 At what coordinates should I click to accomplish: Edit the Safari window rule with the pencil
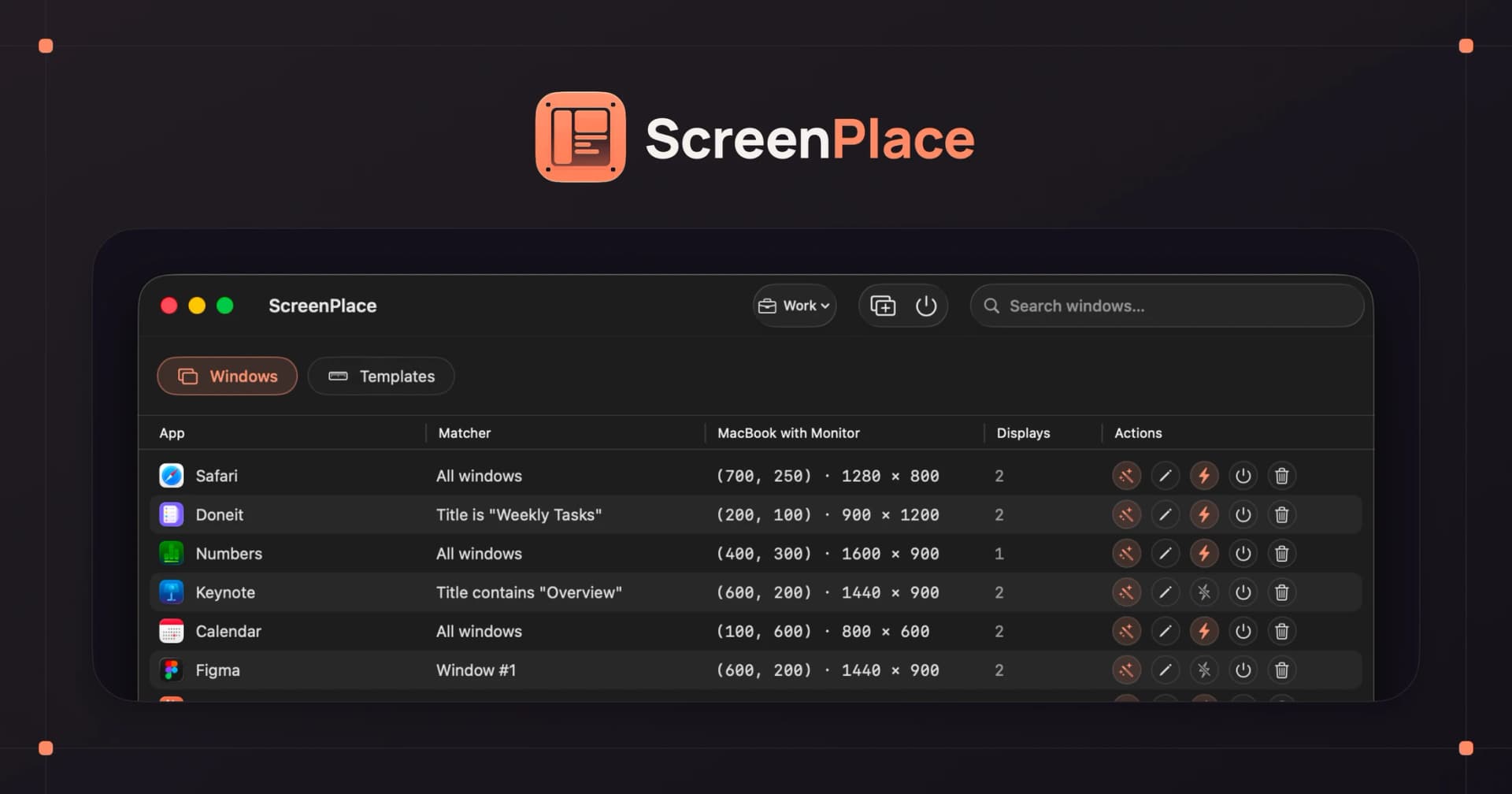1165,476
